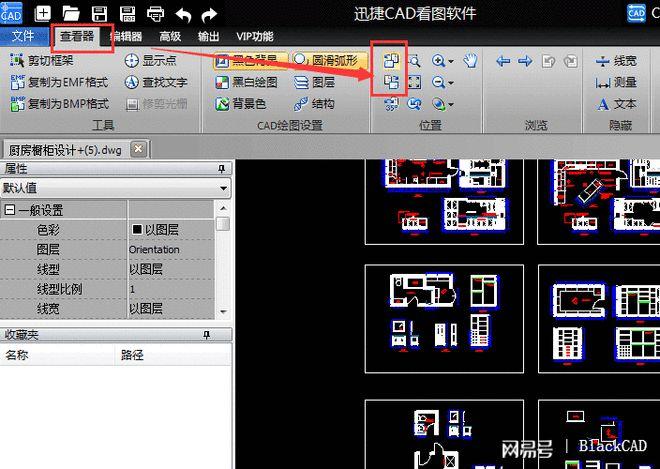Toggle 文本 text visibility

[x=616, y=104]
